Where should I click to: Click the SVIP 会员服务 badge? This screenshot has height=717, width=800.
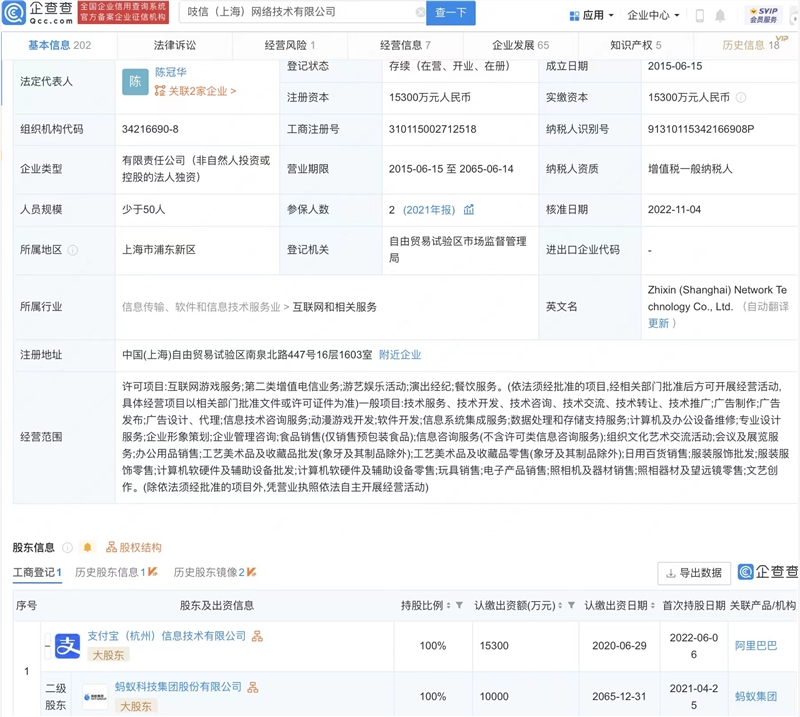click(764, 15)
